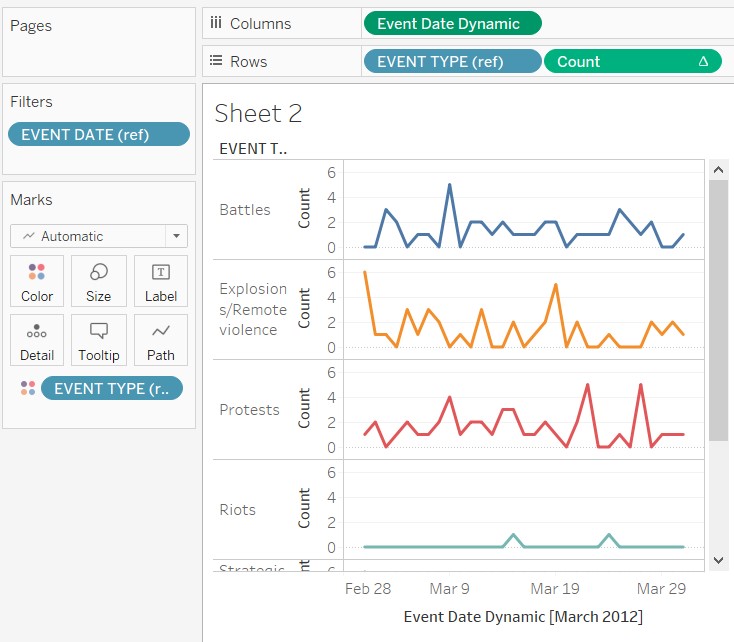
Task: Select the Battles row header
Action: [245, 210]
